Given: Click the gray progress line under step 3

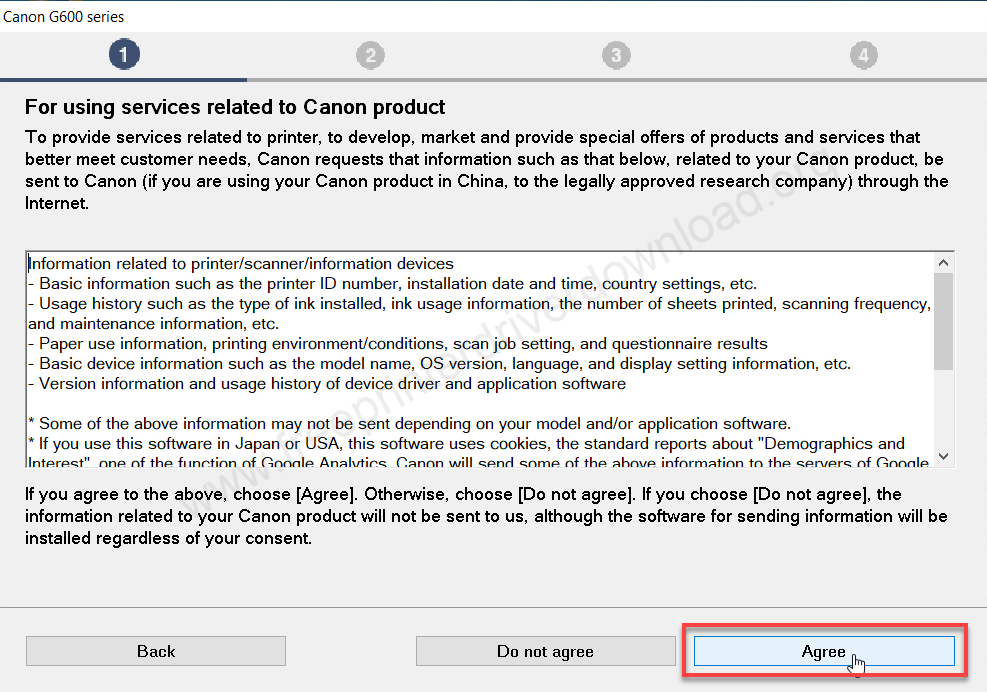Looking at the screenshot, I should tap(616, 80).
